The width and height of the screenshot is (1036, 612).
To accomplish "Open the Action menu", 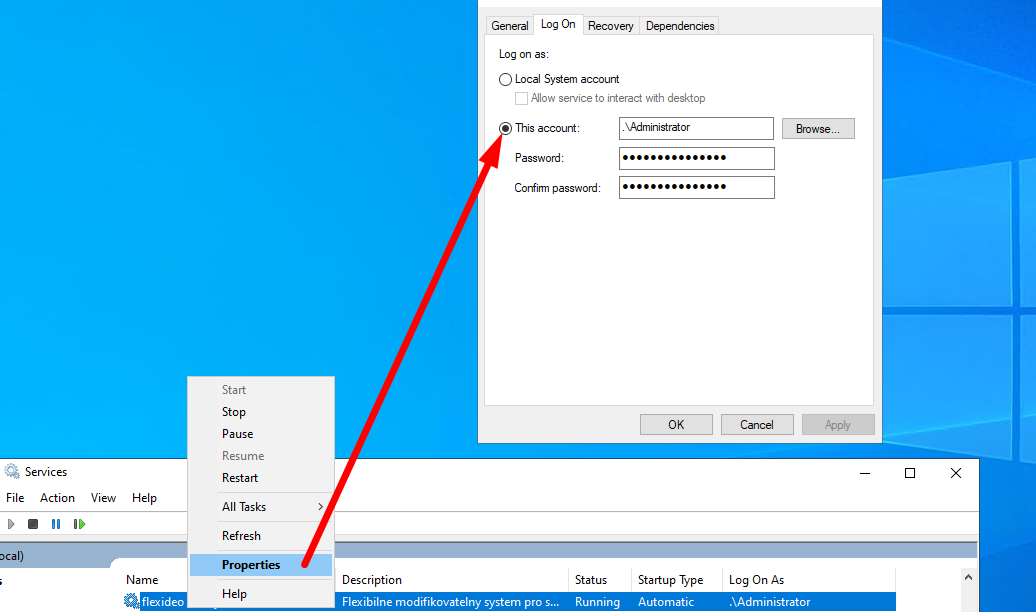I will tap(57, 498).
